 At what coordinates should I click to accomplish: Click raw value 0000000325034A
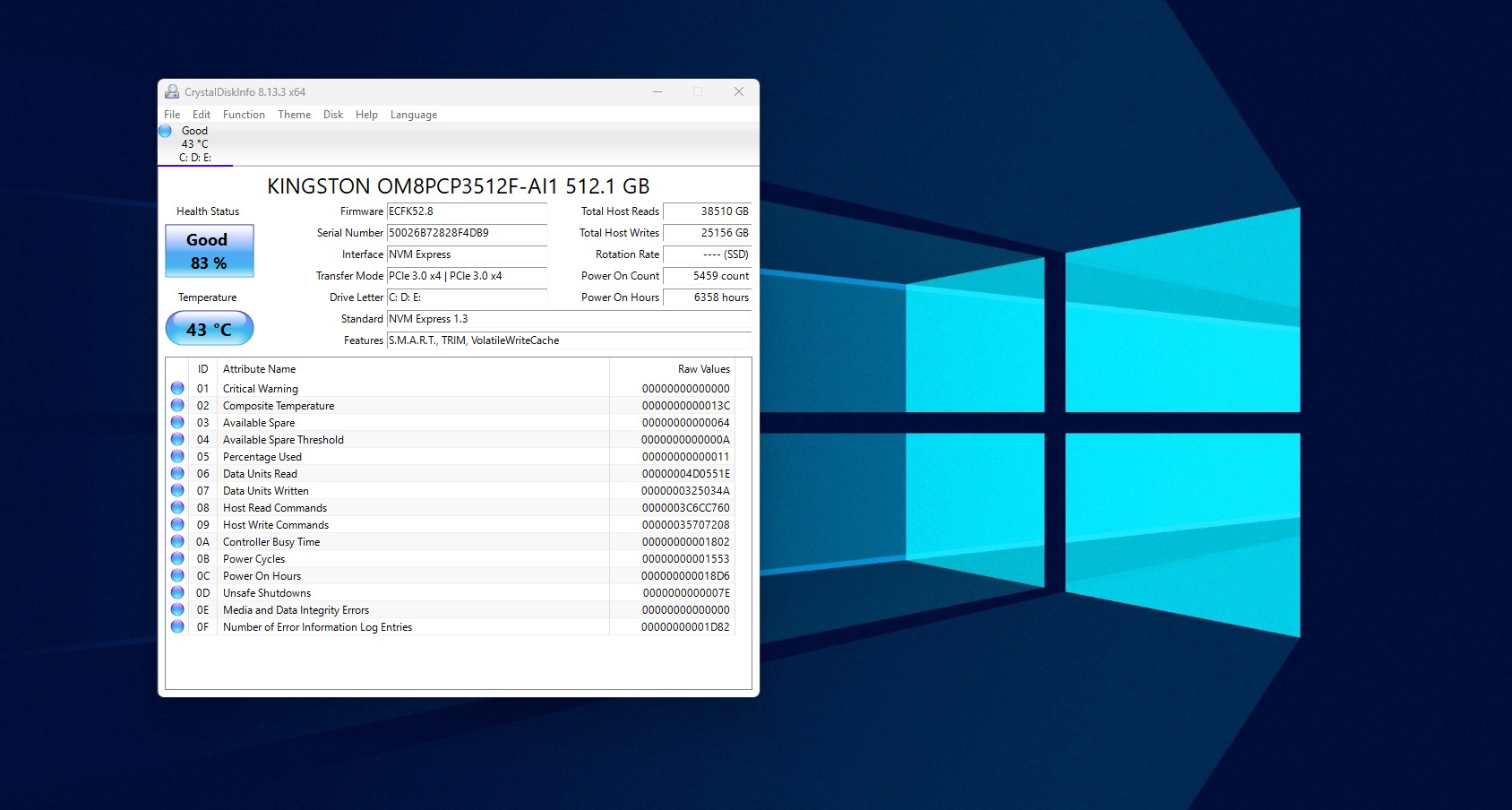click(685, 491)
